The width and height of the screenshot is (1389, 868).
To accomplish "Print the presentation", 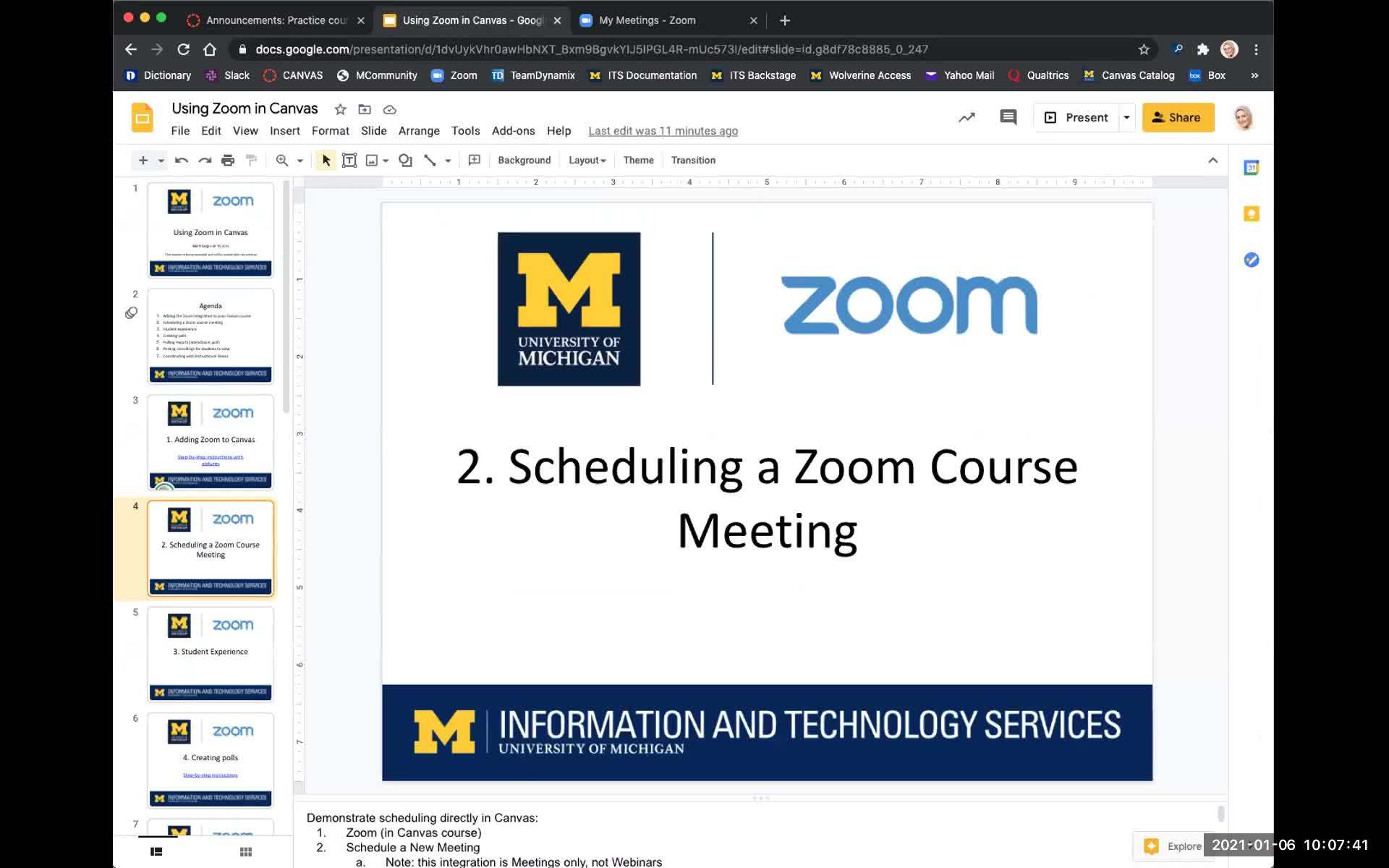I will [x=228, y=161].
